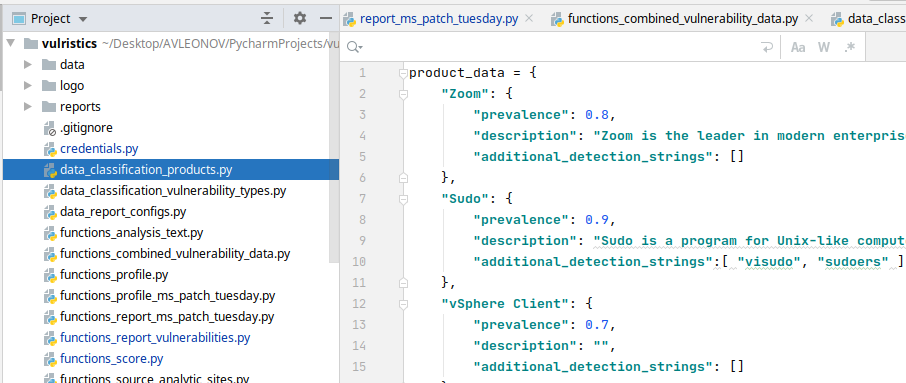Click the new line icon in search

(x=767, y=47)
